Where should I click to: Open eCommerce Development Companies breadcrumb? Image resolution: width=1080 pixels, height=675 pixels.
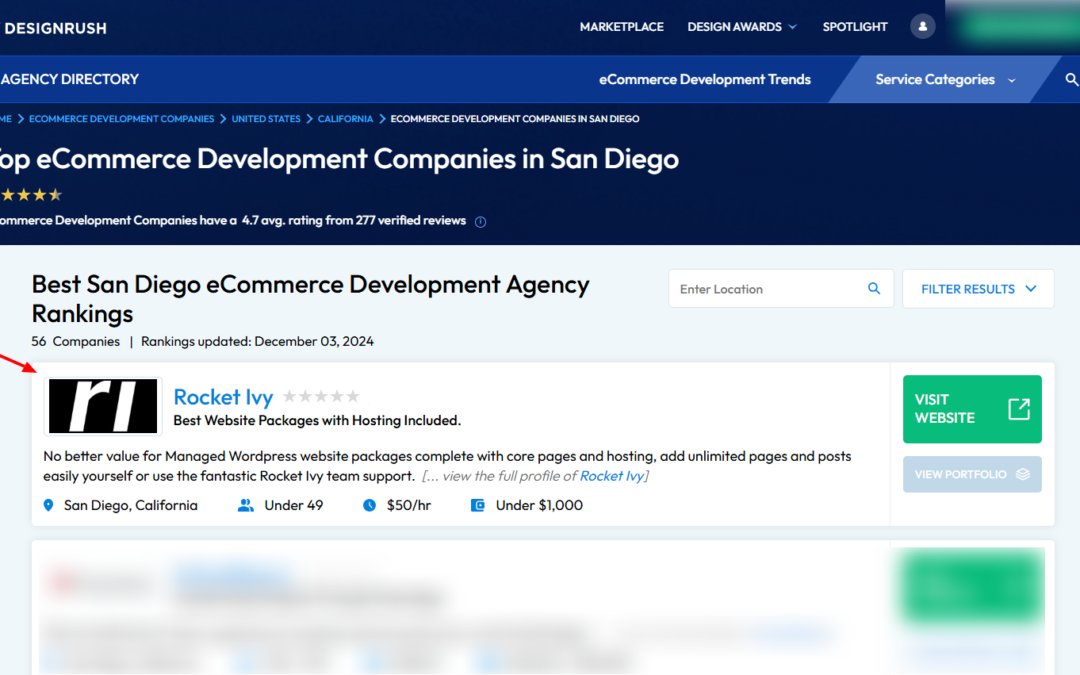click(121, 118)
